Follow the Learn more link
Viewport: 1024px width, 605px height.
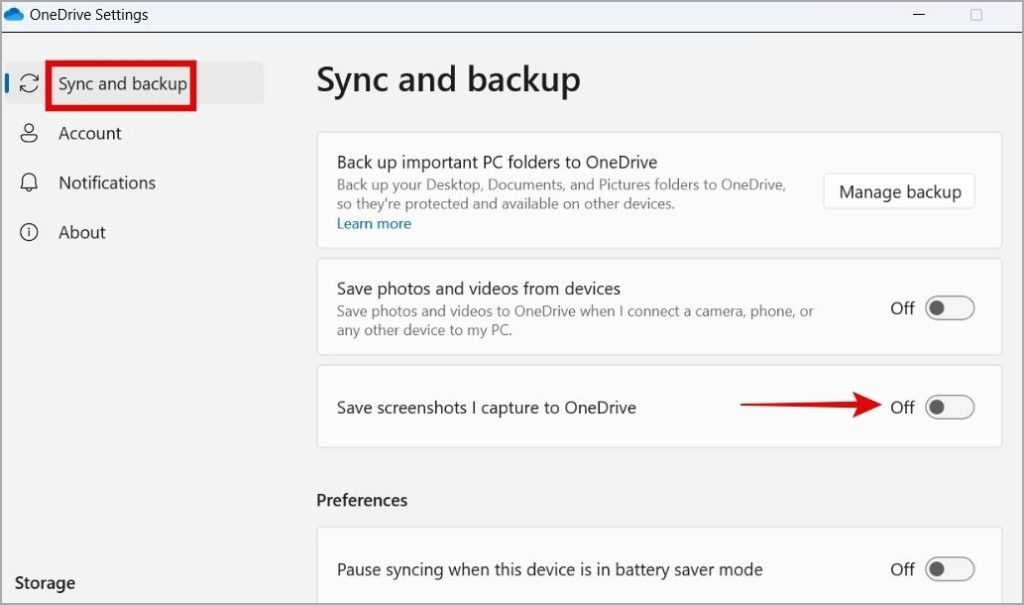(374, 223)
